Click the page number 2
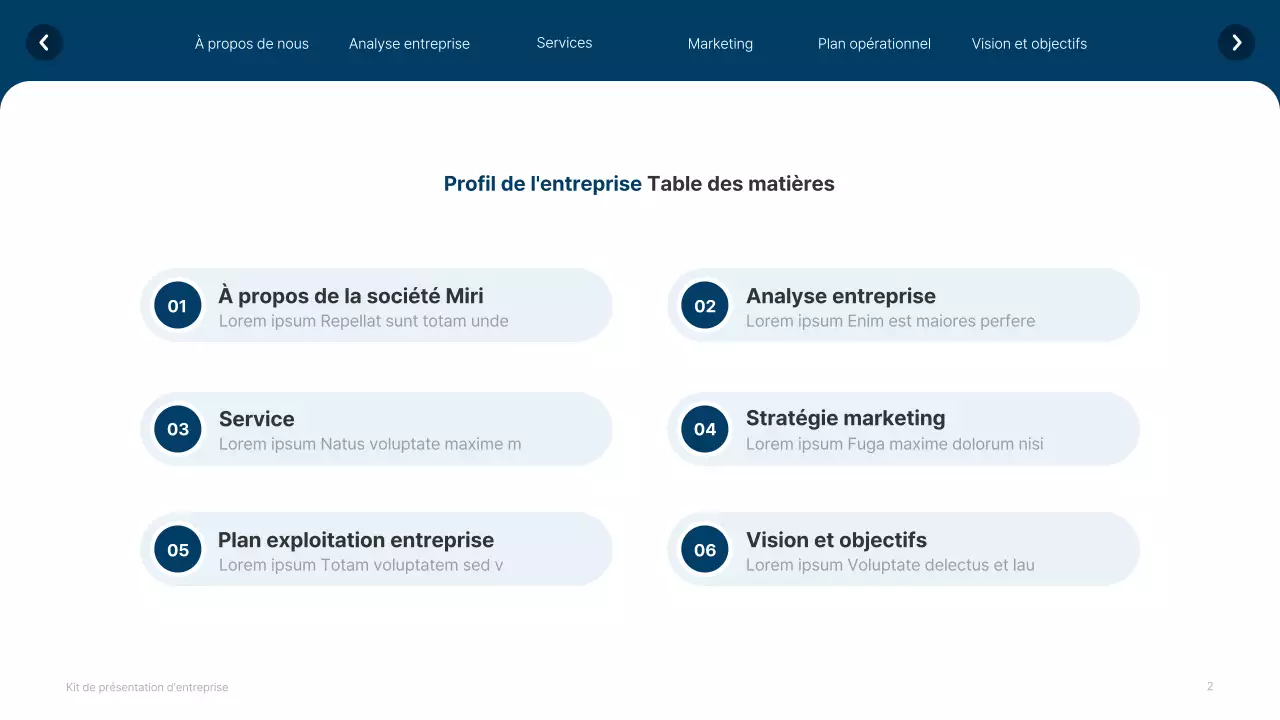The height and width of the screenshot is (720, 1280). [x=1210, y=686]
